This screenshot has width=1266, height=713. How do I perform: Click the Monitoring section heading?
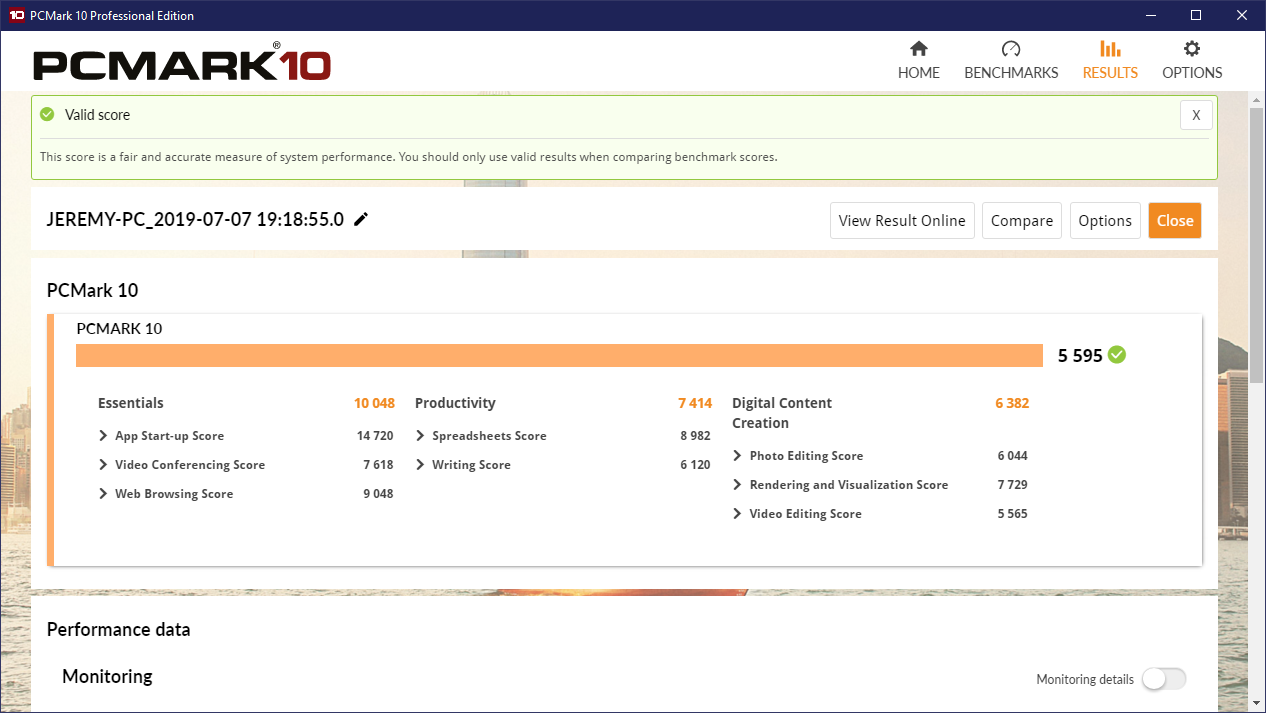pyautogui.click(x=107, y=676)
